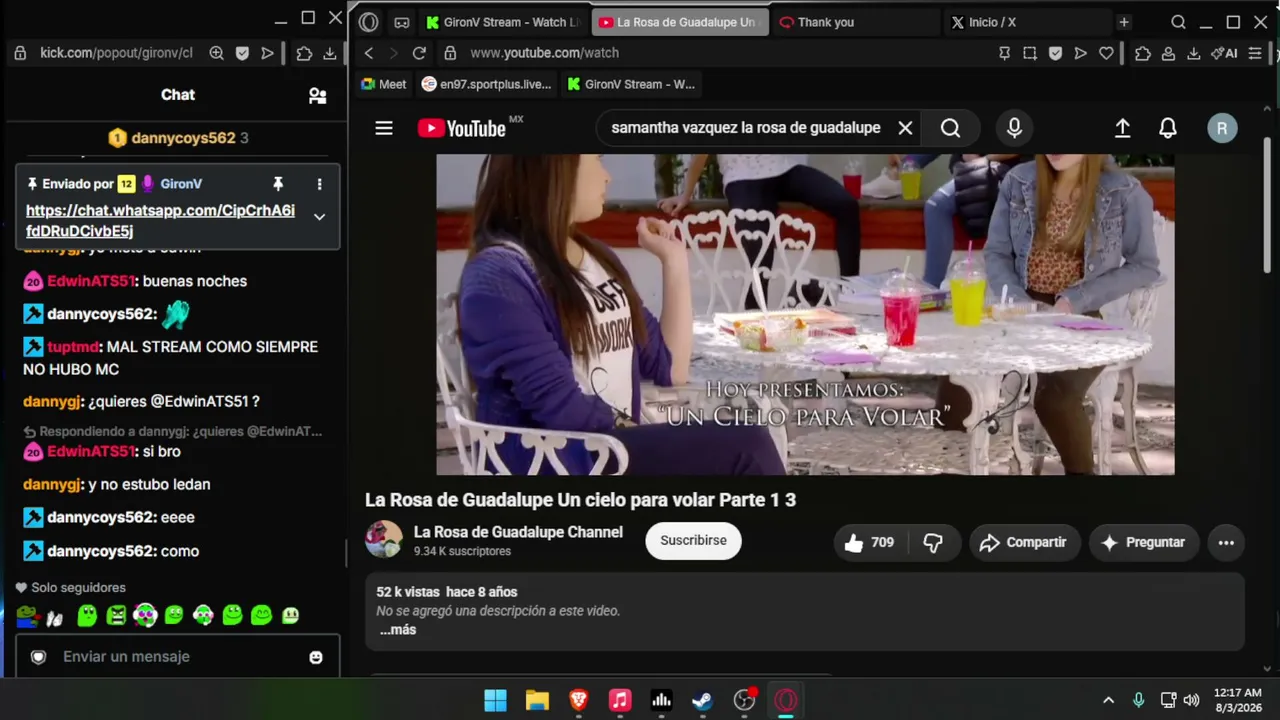Open the taskbar volume control
The image size is (1280, 720).
1191,700
